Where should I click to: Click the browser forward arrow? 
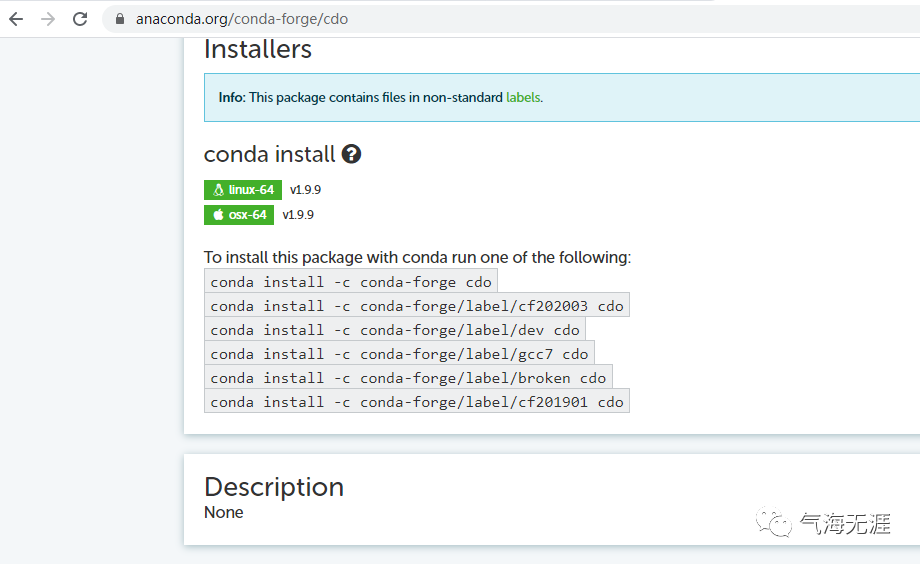tap(48, 19)
